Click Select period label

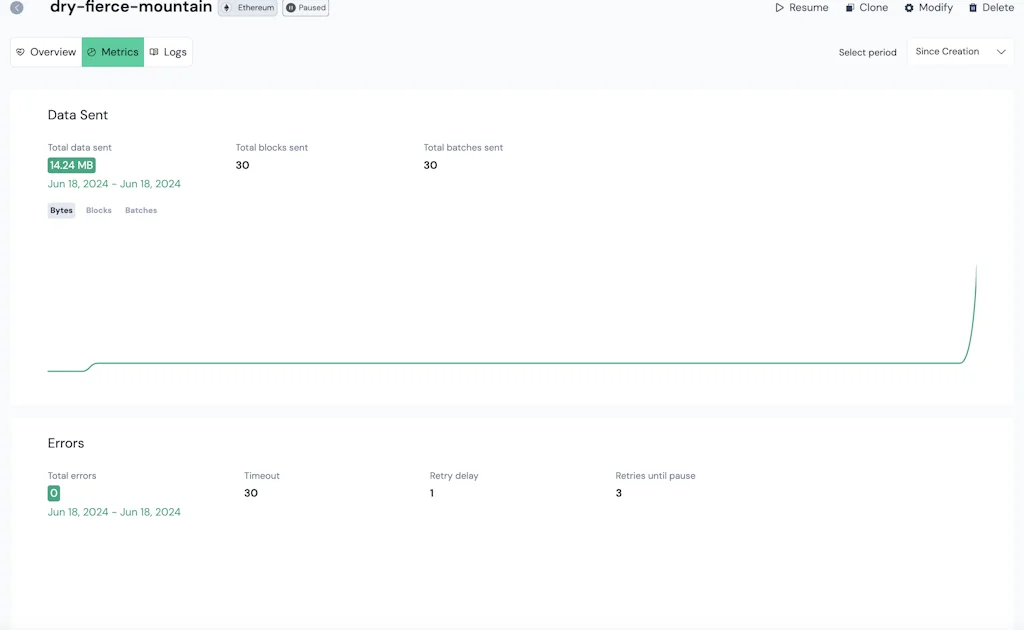[x=867, y=52]
